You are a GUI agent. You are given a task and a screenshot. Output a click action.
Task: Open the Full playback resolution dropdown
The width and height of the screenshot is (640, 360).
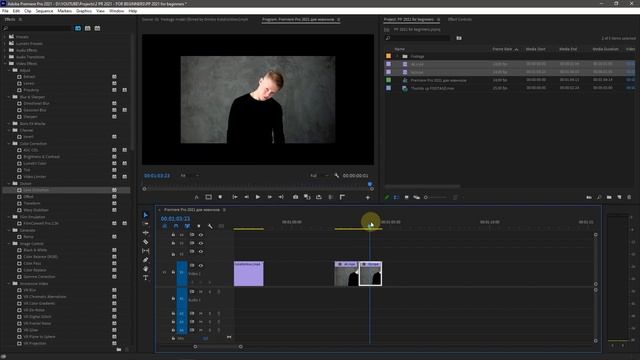click(319, 176)
